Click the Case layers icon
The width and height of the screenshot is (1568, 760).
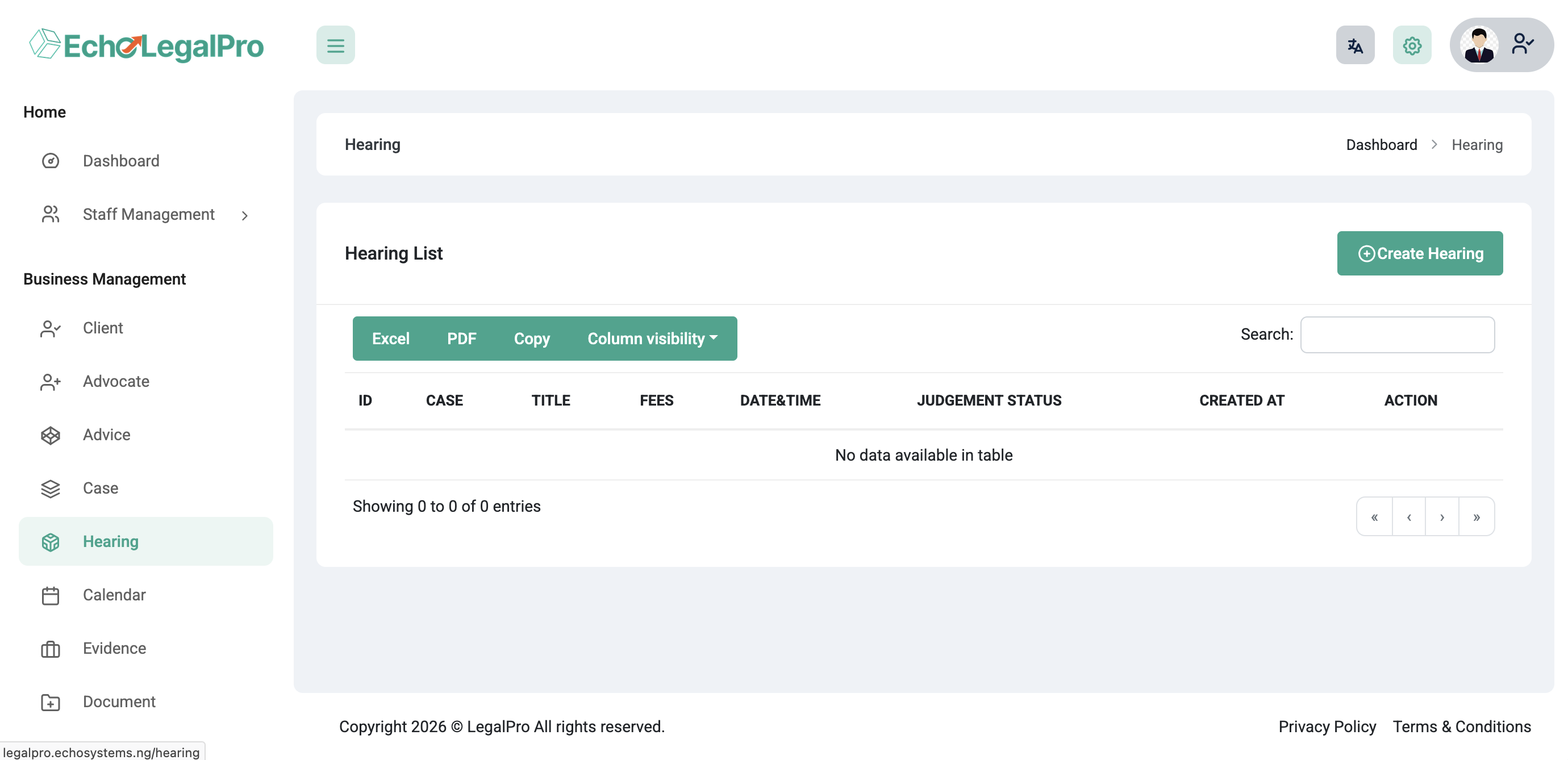(x=51, y=488)
